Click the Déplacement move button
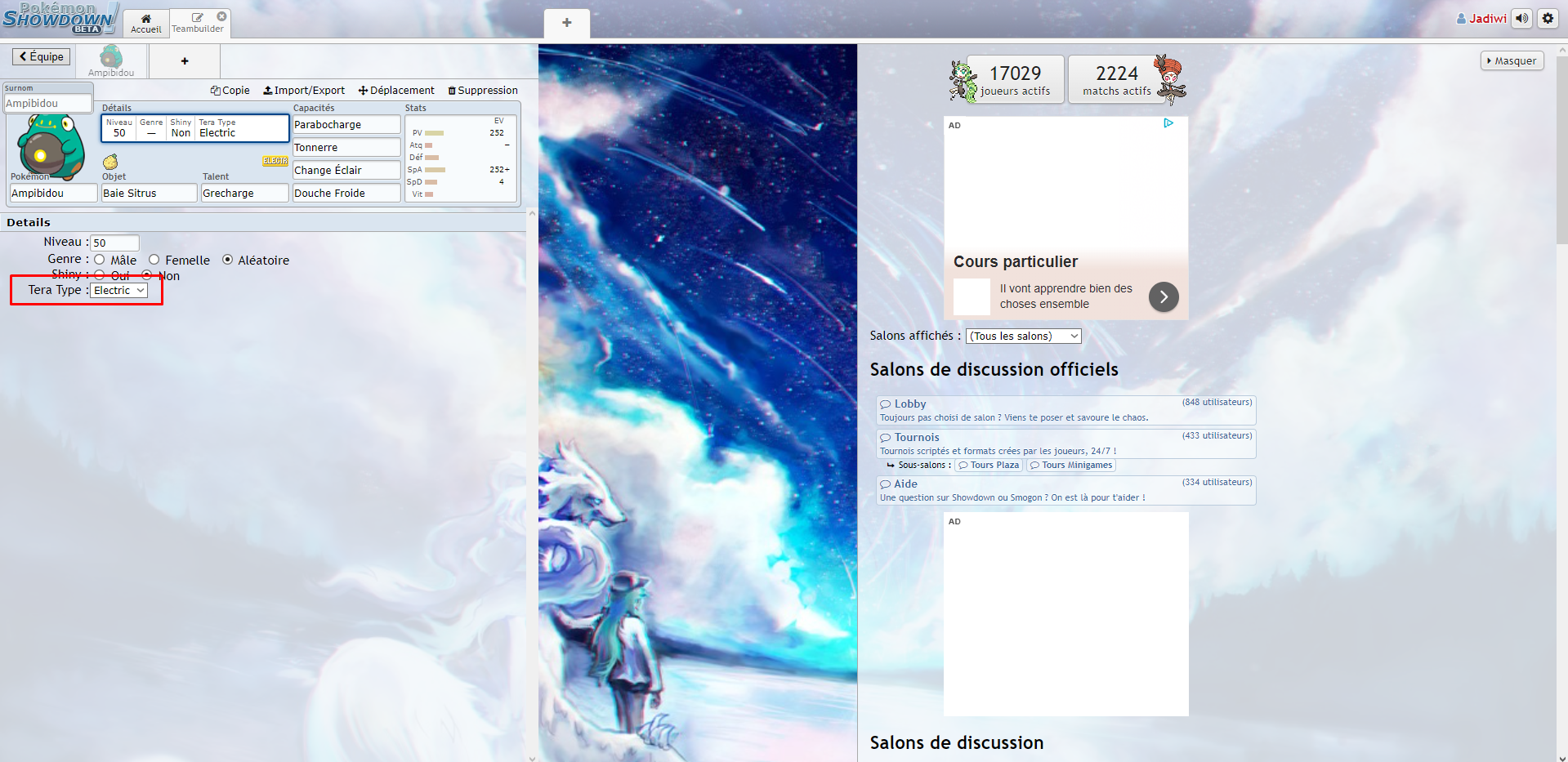The height and width of the screenshot is (762, 1568). [x=396, y=91]
